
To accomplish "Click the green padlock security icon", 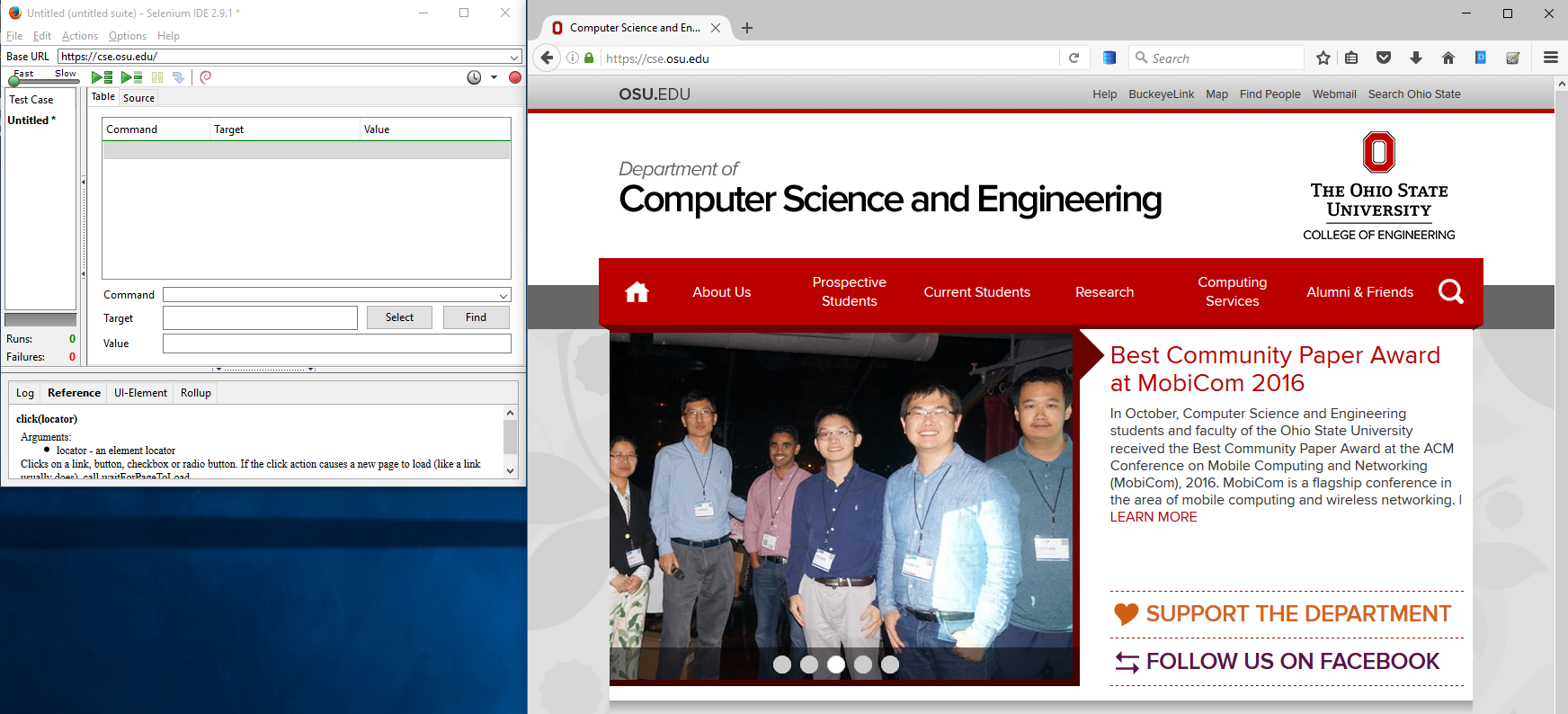I will coord(589,58).
